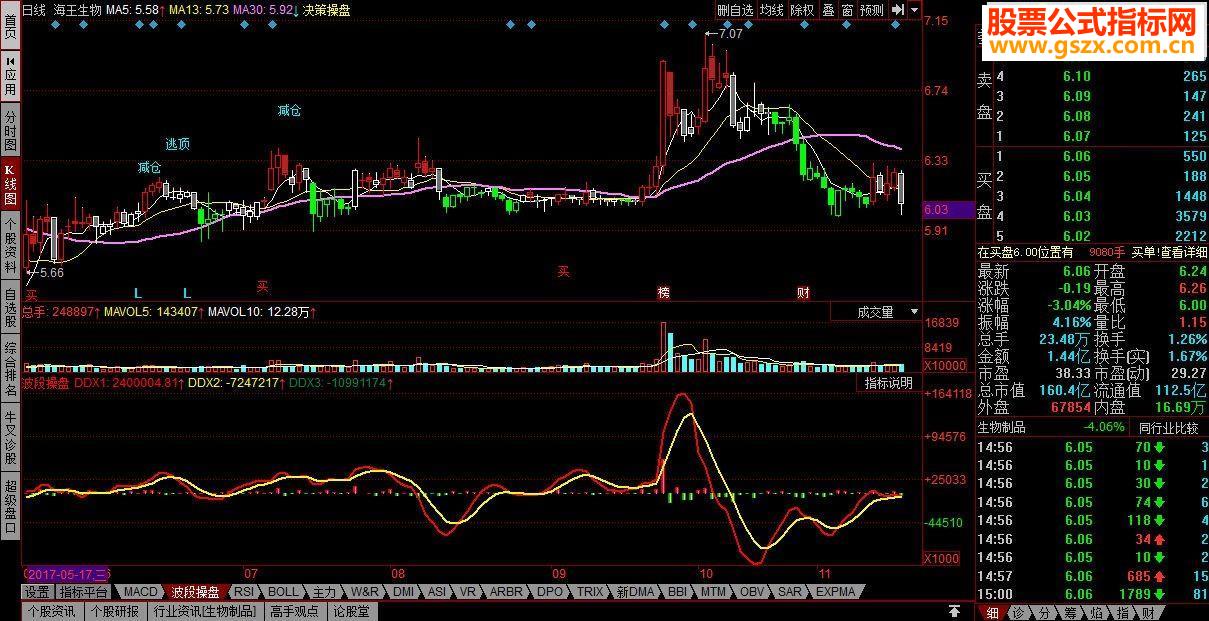Image resolution: width=1209 pixels, height=621 pixels.
Task: Click the 财 marker under the chart
Action: pyautogui.click(x=802, y=293)
